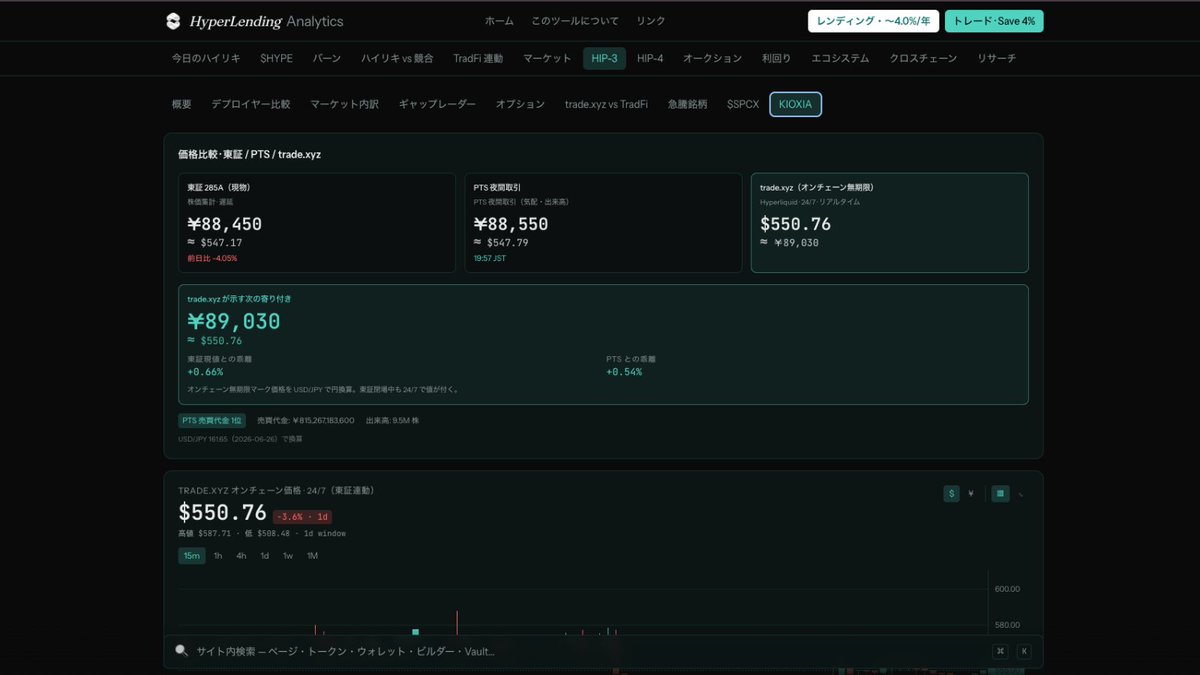Click the レンディング 4.0% button
This screenshot has height=675, width=1200.
(x=873, y=21)
